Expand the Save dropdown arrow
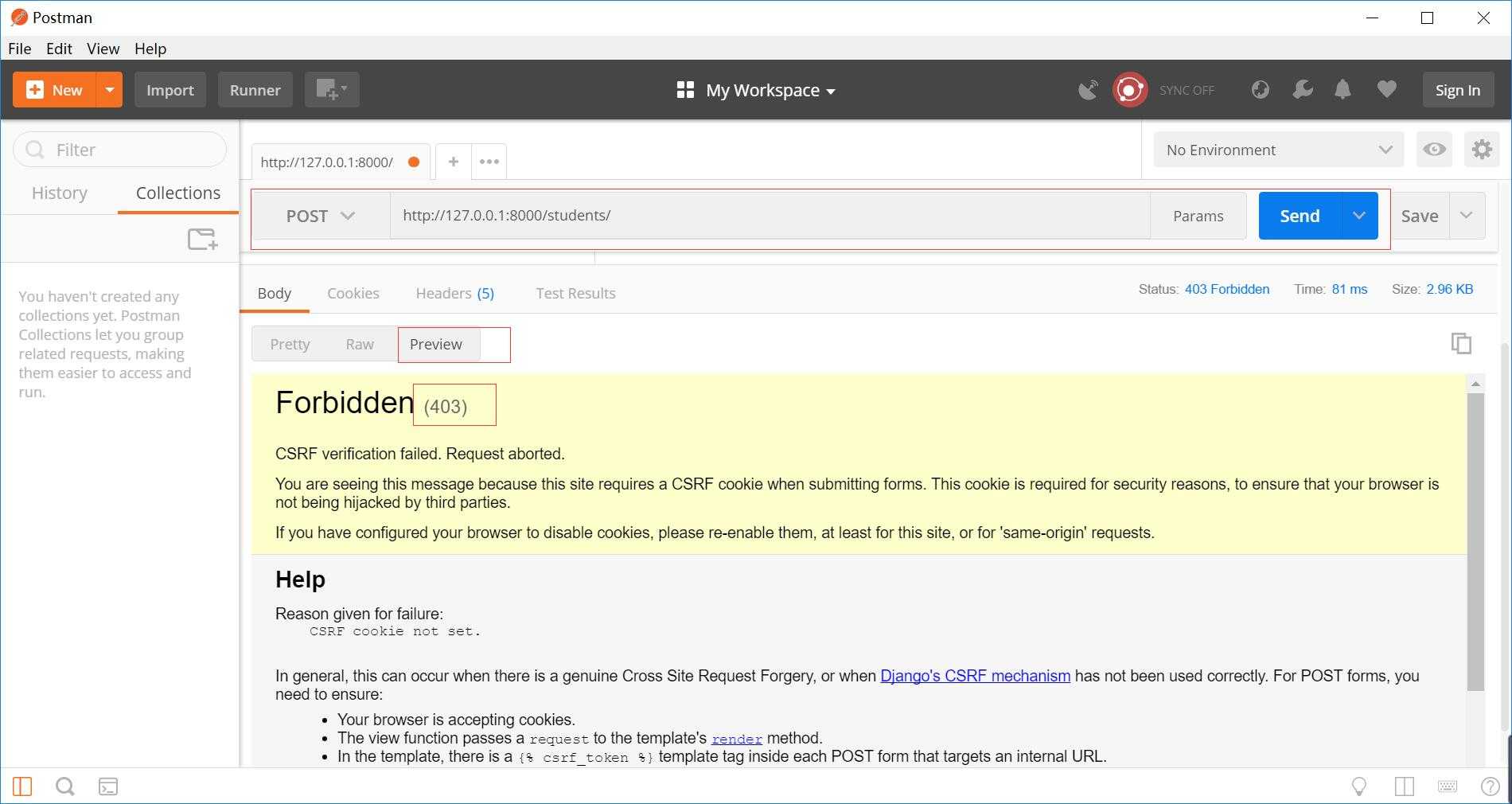This screenshot has height=804, width=1512. pos(1467,216)
